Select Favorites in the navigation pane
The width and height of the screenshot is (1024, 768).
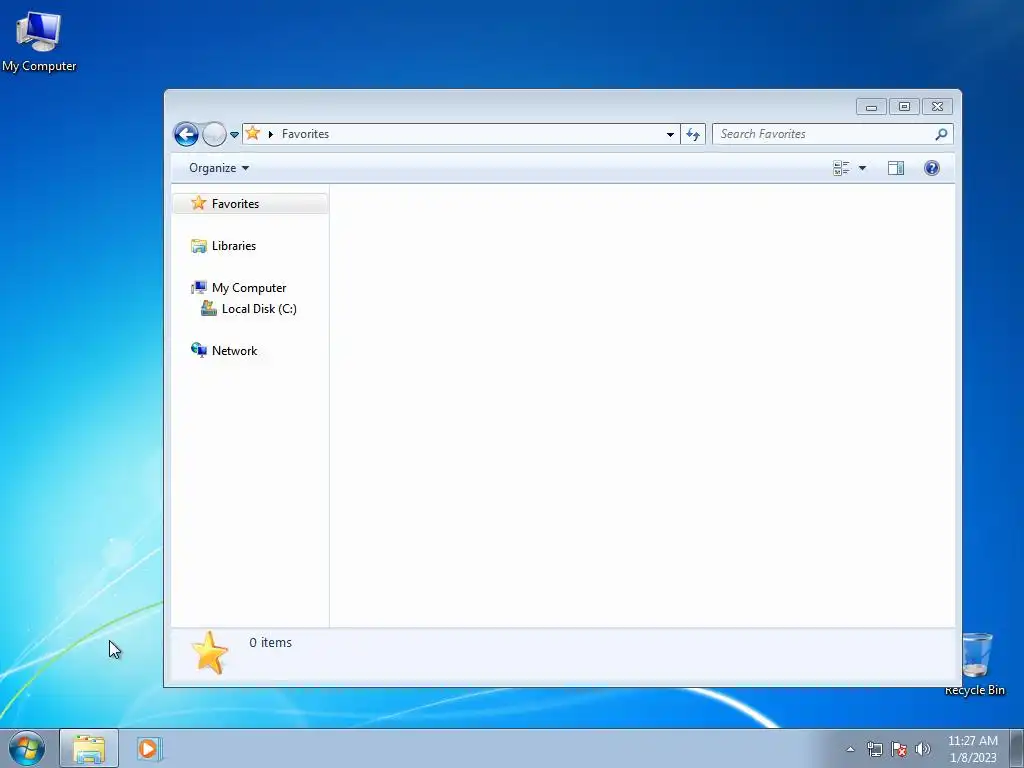249,204
